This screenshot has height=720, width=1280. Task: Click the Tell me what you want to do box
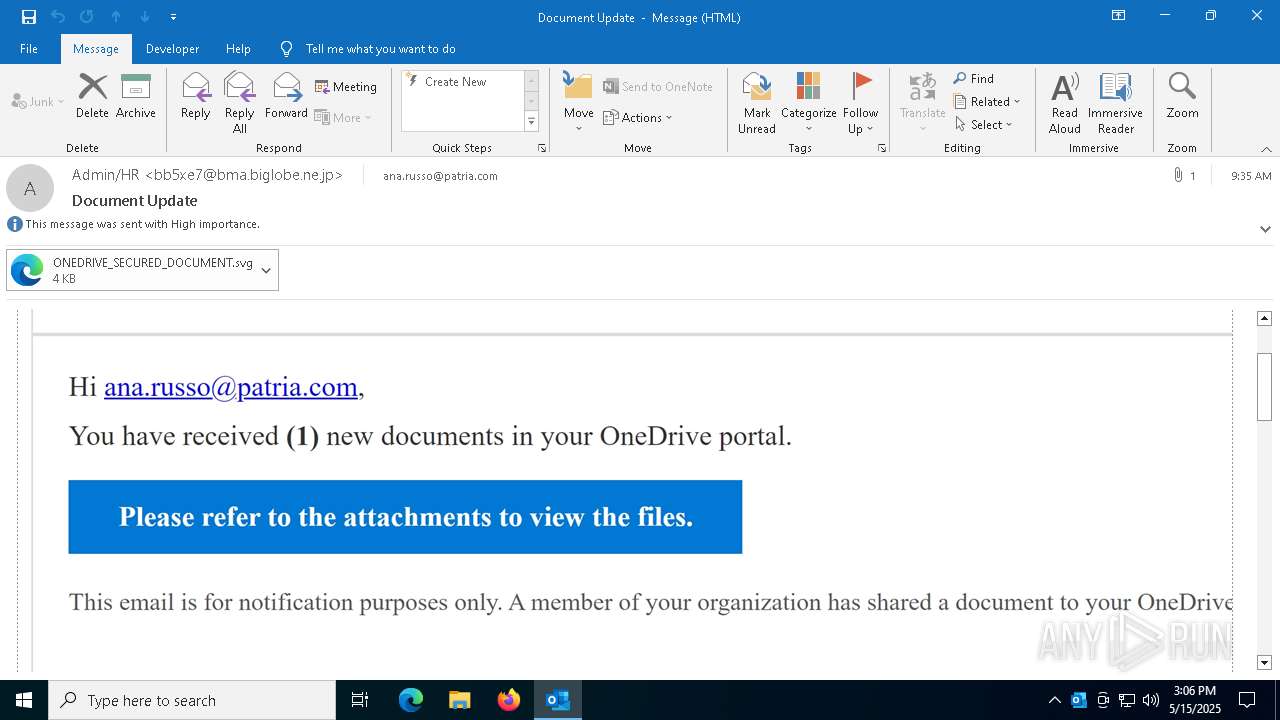[380, 49]
